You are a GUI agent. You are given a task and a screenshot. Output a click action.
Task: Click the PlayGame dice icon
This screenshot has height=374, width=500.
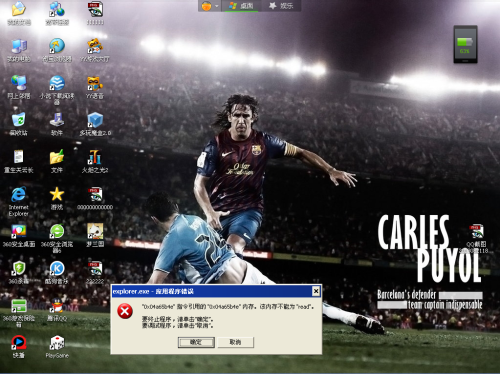click(x=57, y=343)
